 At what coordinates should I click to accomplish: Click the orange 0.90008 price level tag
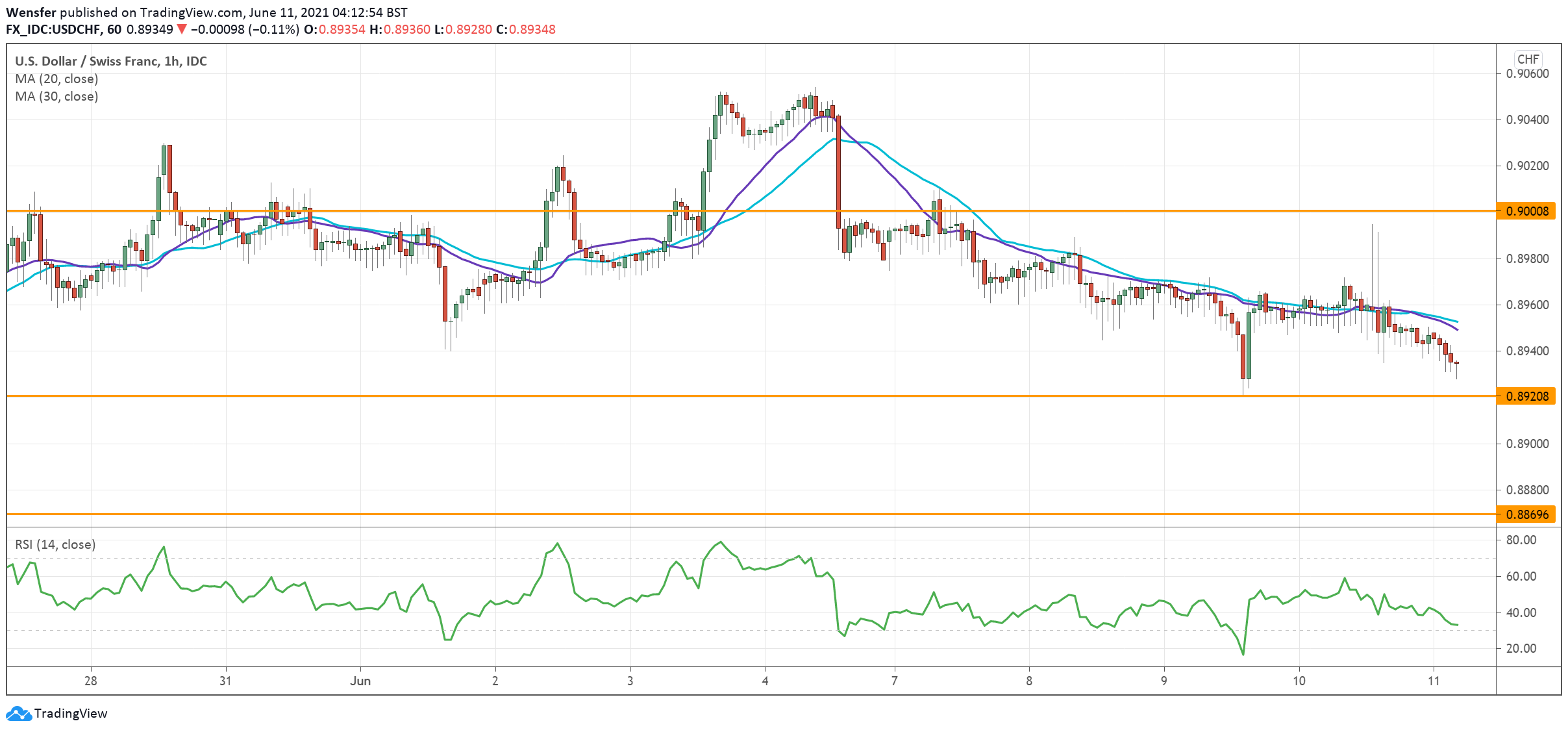click(x=1525, y=211)
